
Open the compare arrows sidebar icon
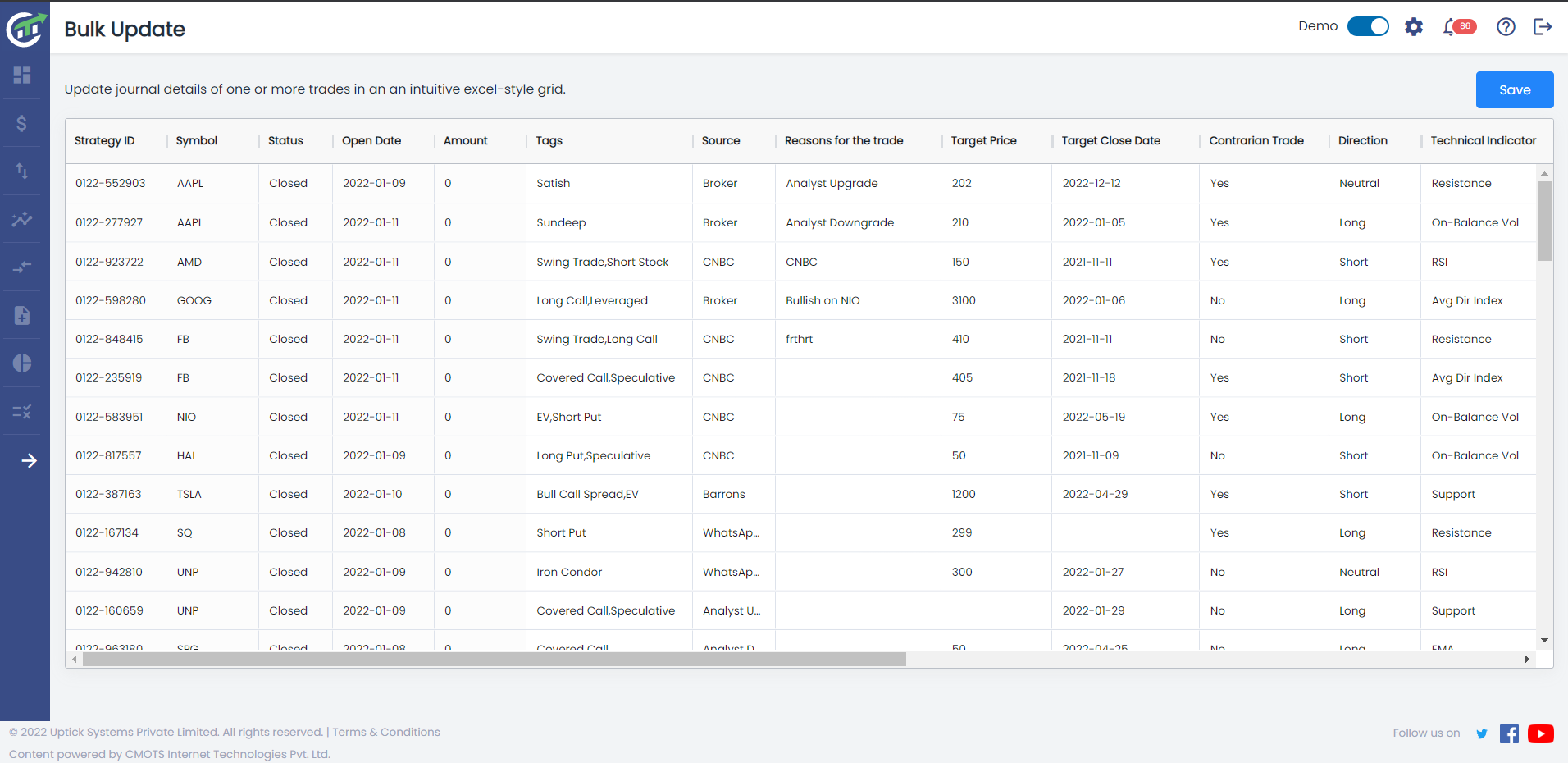(22, 267)
